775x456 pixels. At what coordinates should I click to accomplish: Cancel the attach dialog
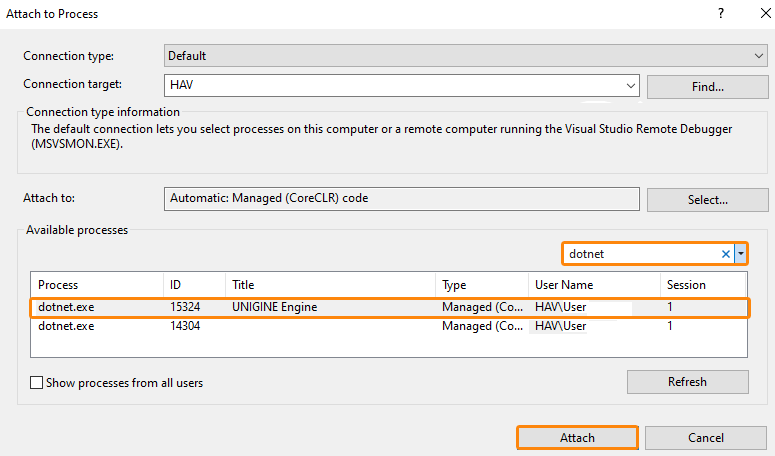(706, 438)
